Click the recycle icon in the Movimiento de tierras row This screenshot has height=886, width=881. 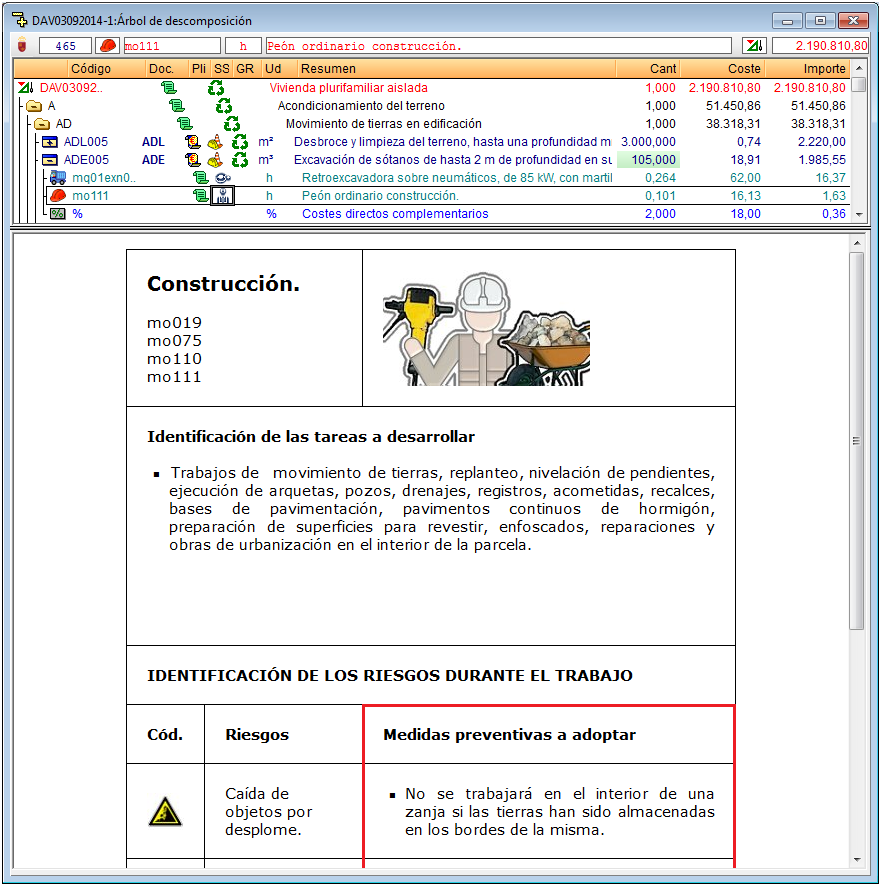pos(232,124)
